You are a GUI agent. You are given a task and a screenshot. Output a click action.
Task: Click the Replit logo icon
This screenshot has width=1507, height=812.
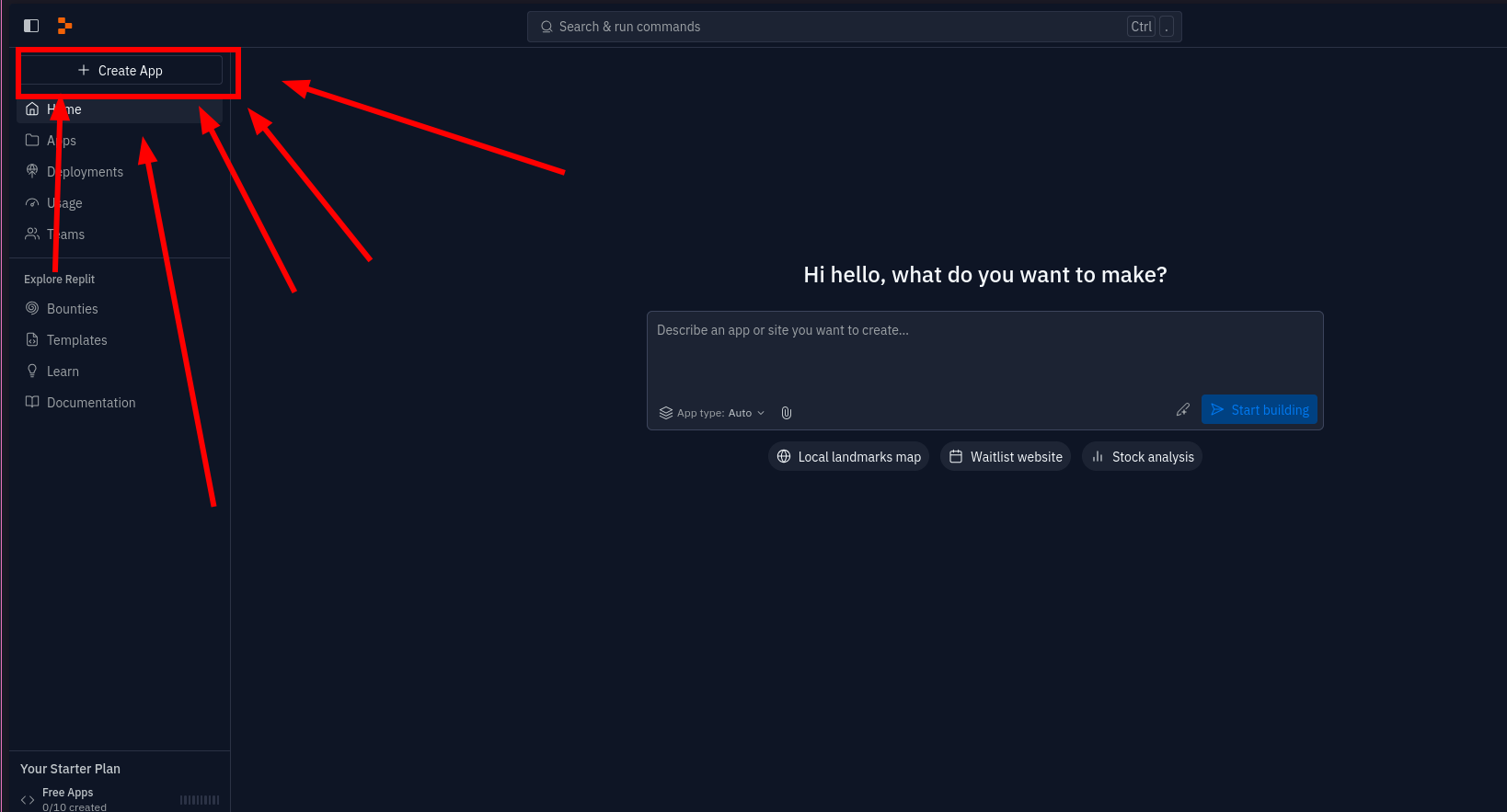64,26
